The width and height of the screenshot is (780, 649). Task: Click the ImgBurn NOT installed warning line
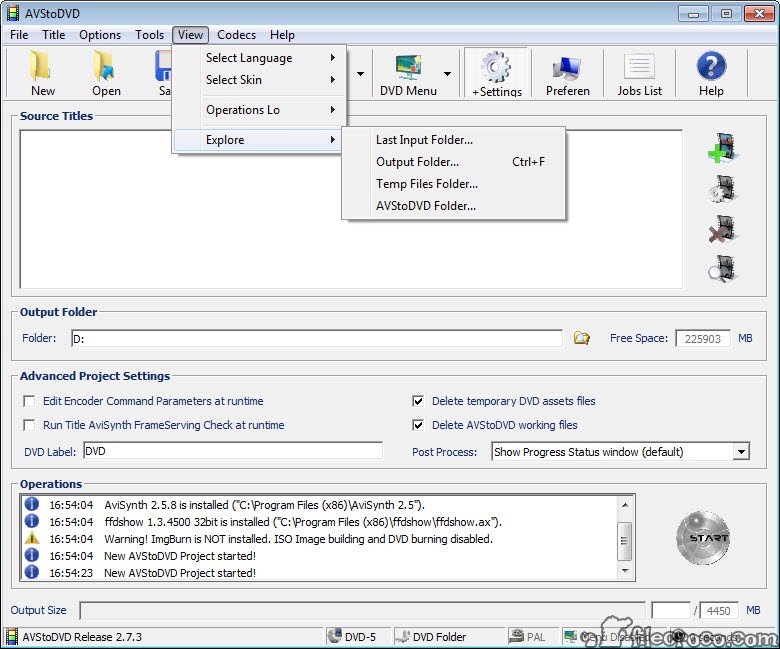click(298, 539)
